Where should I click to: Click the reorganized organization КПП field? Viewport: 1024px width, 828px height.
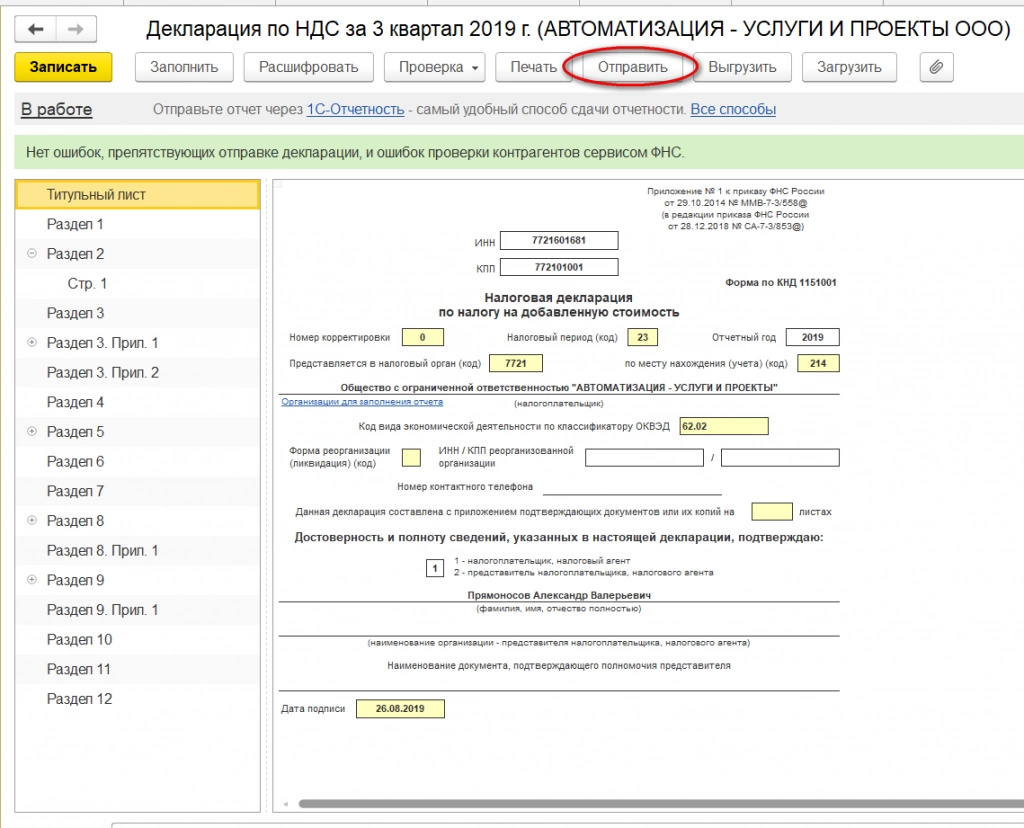780,458
